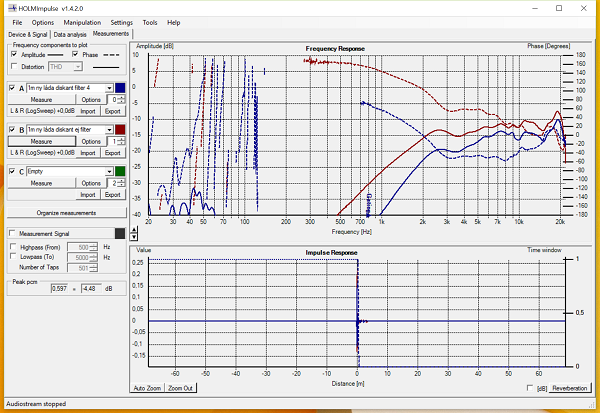The width and height of the screenshot is (600, 413).
Task: Open Options for slot A
Action: 91,100
